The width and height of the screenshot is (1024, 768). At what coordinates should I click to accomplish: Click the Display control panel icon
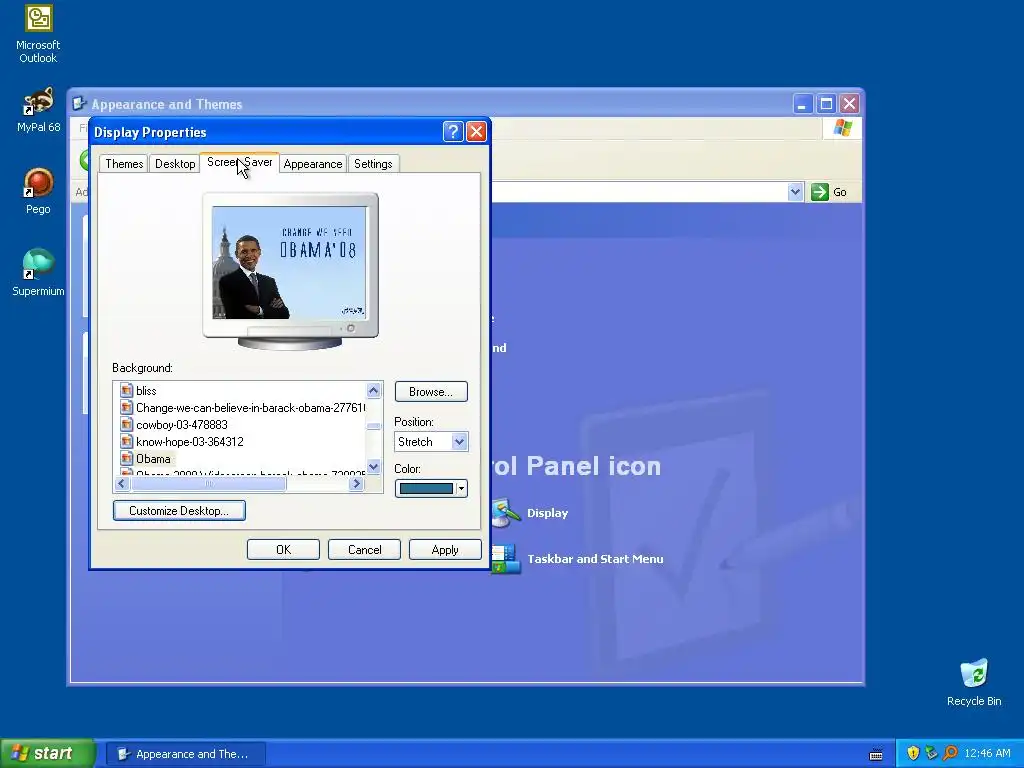pyautogui.click(x=505, y=513)
